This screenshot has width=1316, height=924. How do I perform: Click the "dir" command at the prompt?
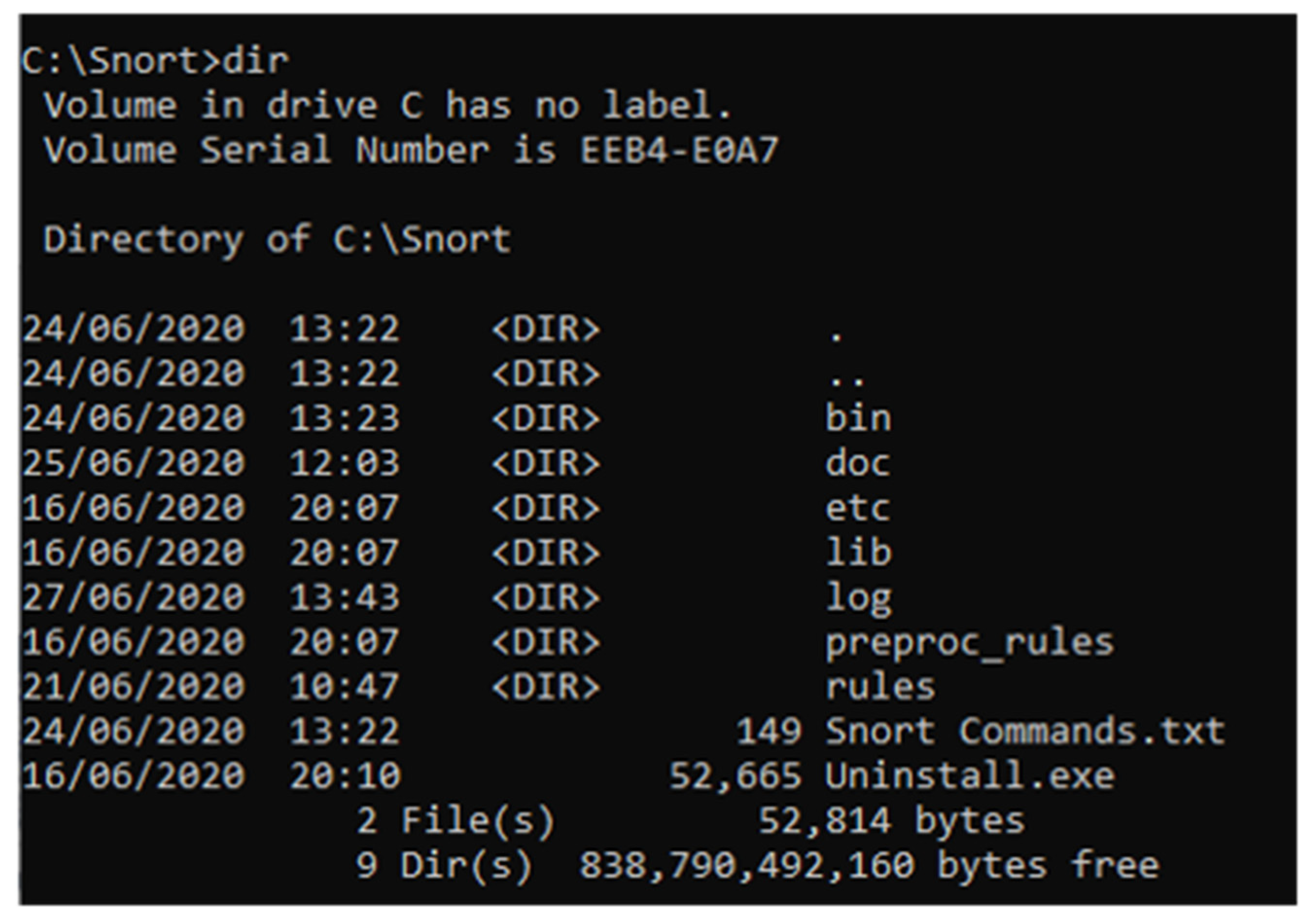(255, 61)
